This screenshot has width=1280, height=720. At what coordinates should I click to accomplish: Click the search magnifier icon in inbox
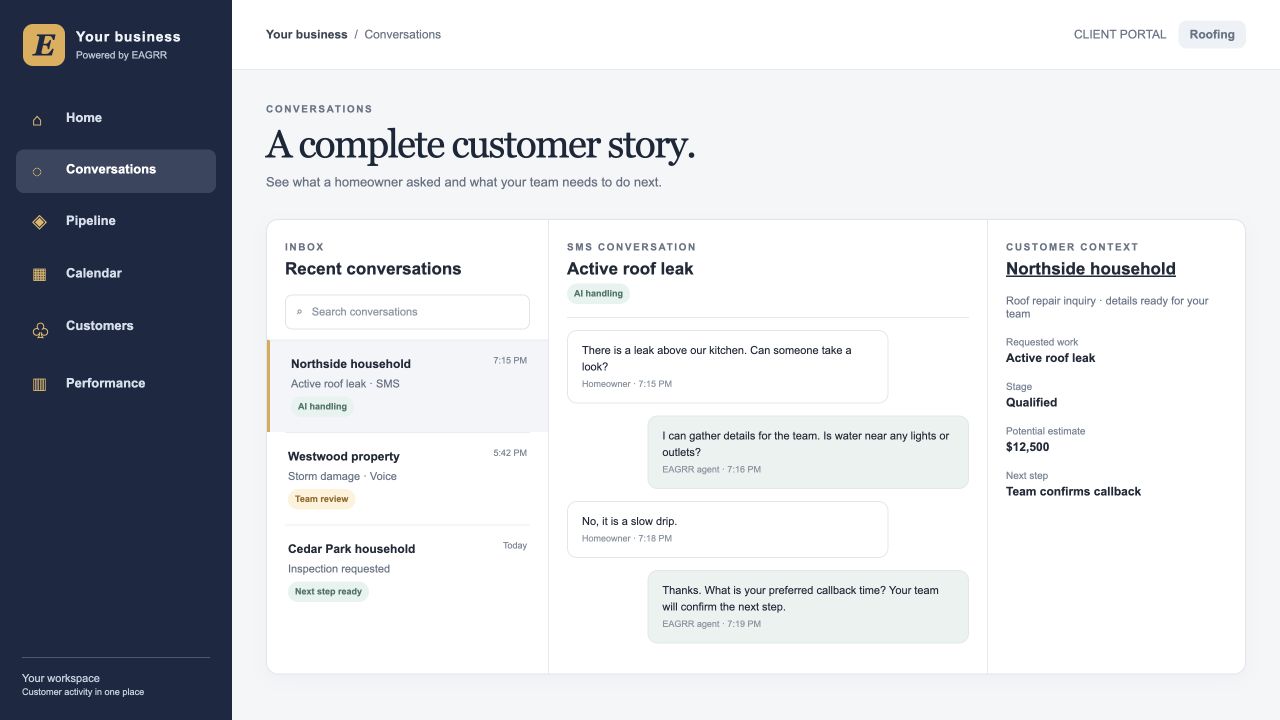pyautogui.click(x=299, y=312)
